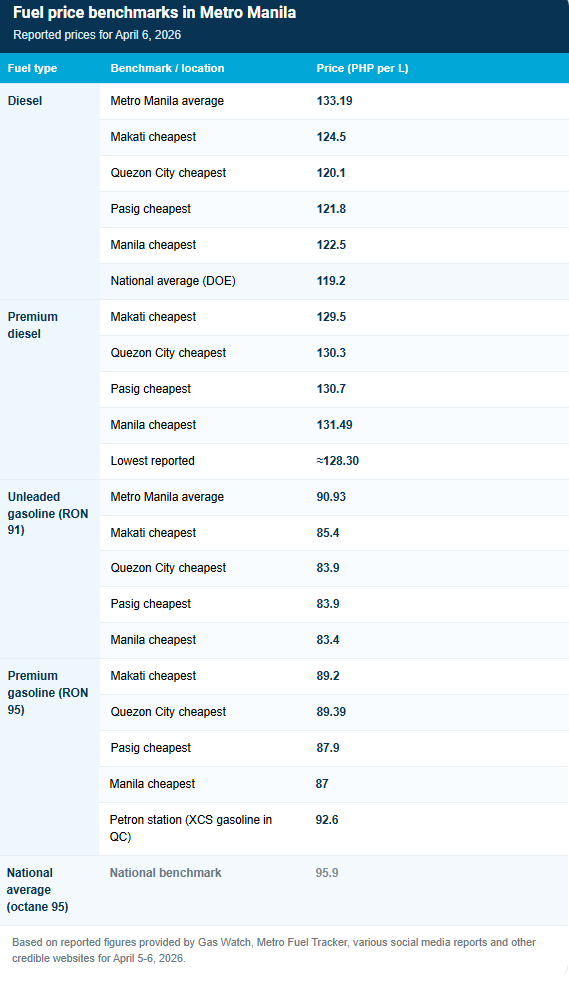Image resolution: width=569 pixels, height=991 pixels.
Task: Click the National average (DOE) row label
Action: tap(173, 281)
